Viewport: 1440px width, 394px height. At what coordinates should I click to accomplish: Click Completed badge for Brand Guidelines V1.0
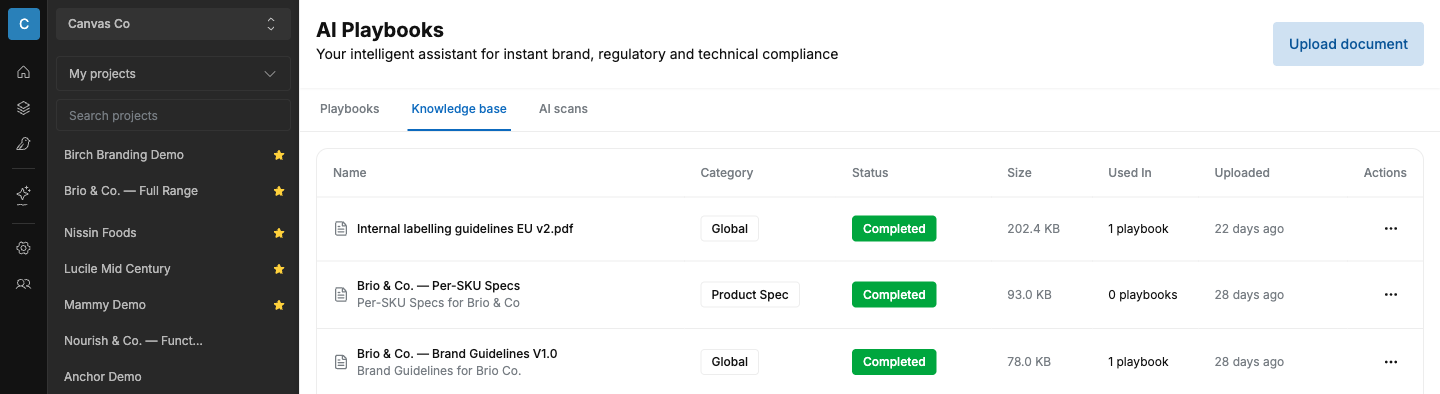(x=894, y=362)
